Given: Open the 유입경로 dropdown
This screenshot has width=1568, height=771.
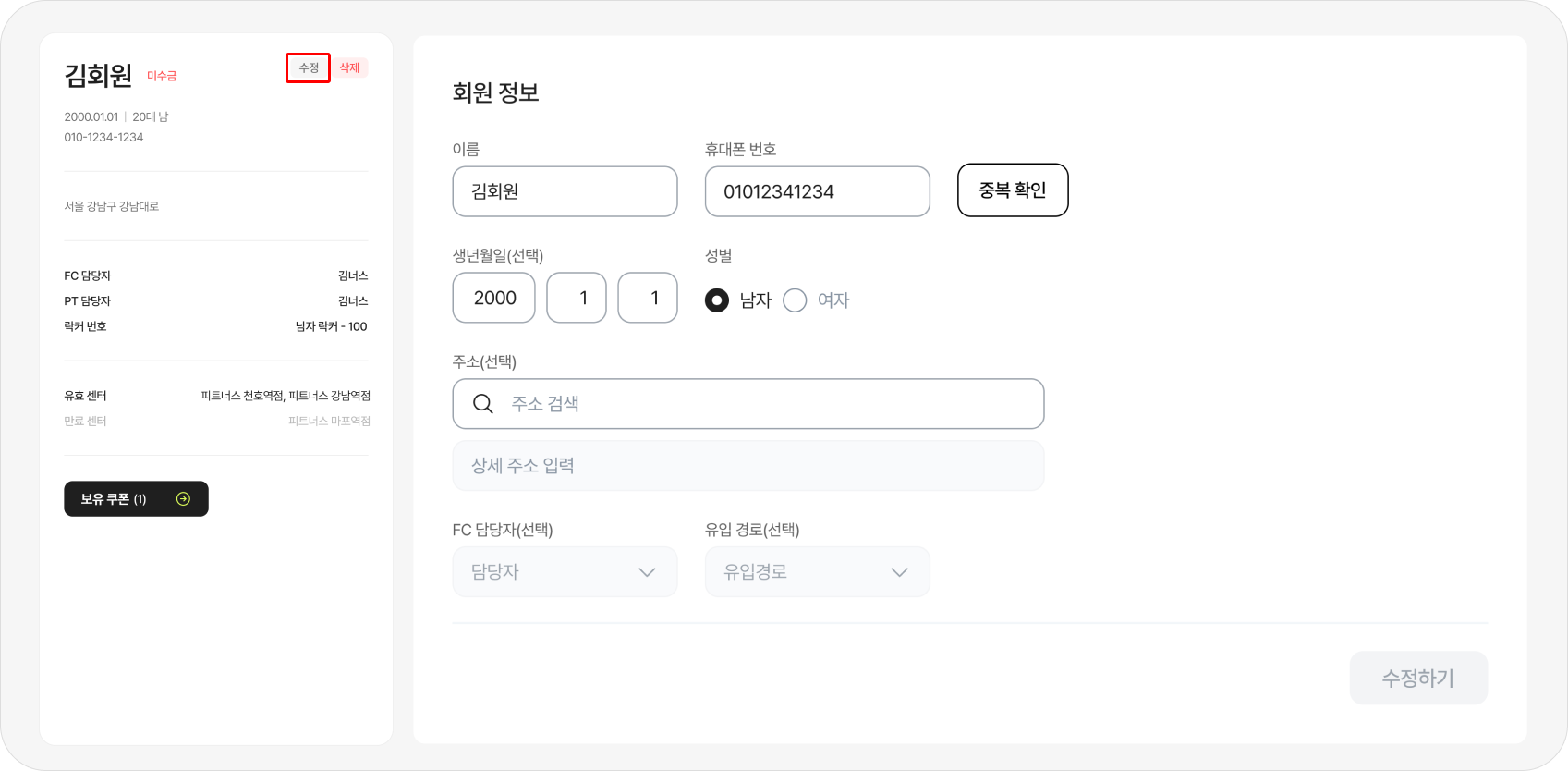Looking at the screenshot, I should [x=817, y=572].
